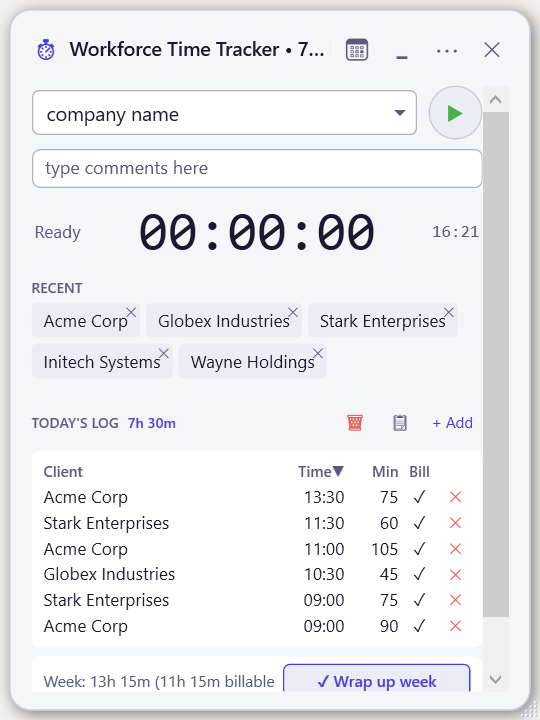Screen dimensions: 540x720
Task: Click the 105 minutes cell
Action: [384, 549]
